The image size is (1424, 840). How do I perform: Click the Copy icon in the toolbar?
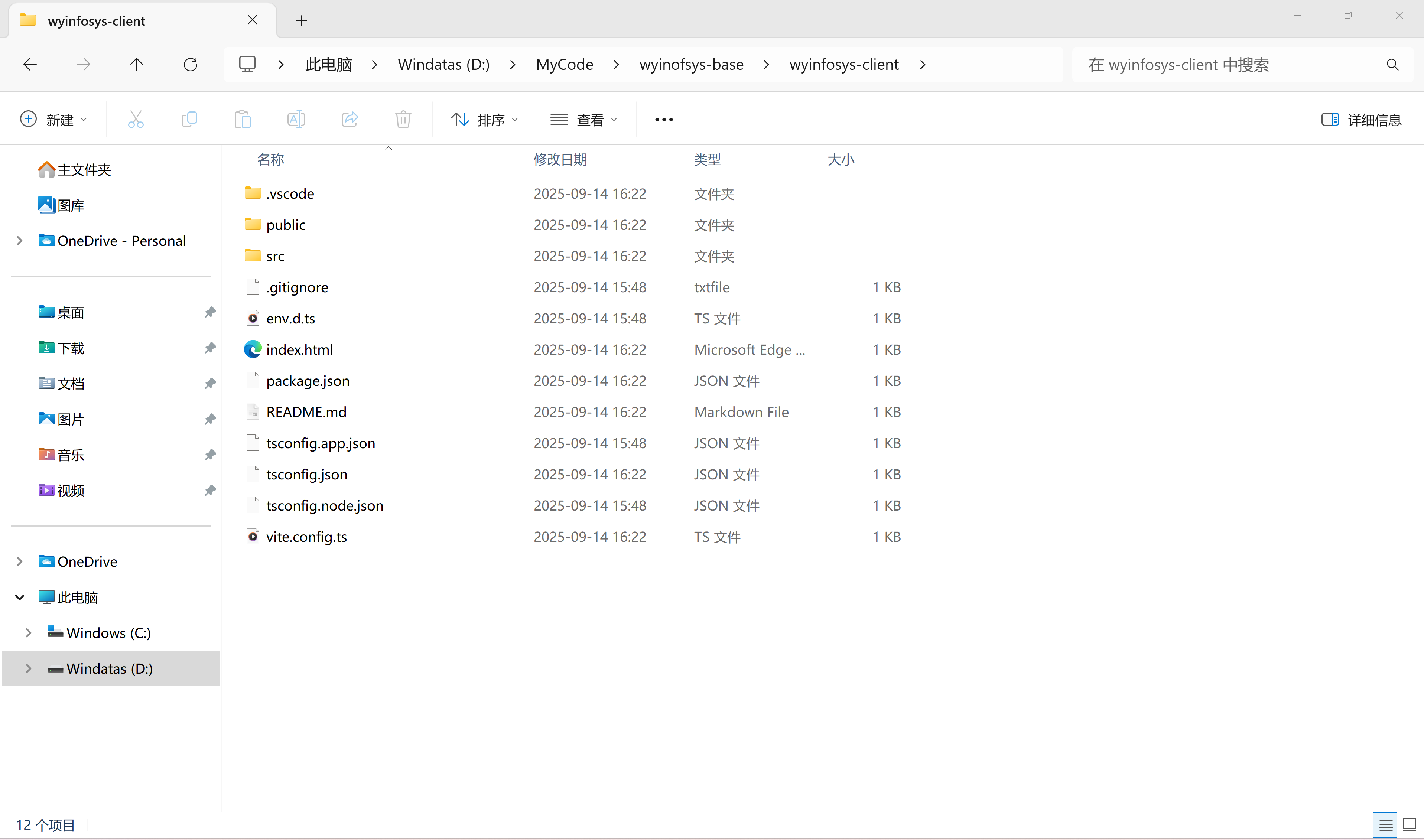tap(189, 120)
